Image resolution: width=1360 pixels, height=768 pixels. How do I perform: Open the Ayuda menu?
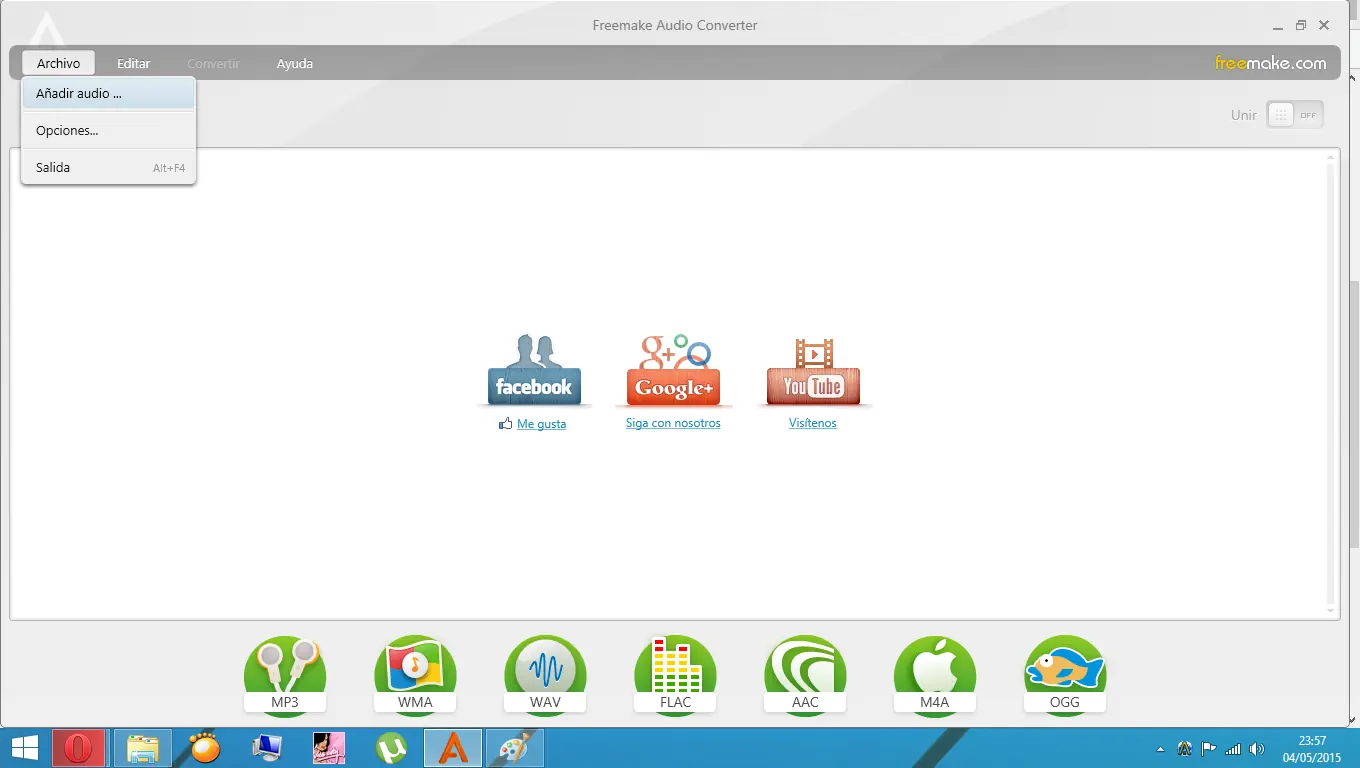point(295,63)
